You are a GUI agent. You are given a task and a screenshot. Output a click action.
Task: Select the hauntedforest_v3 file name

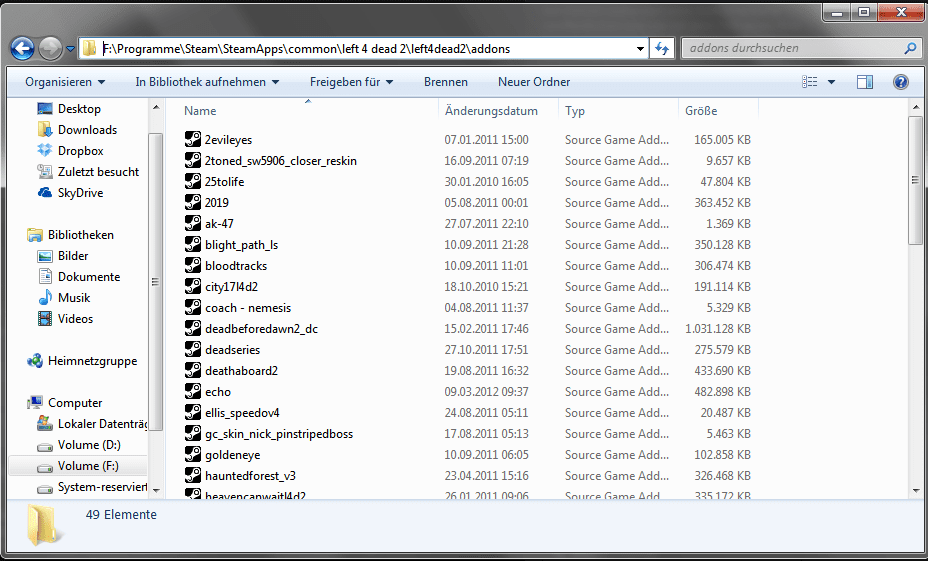click(250, 476)
